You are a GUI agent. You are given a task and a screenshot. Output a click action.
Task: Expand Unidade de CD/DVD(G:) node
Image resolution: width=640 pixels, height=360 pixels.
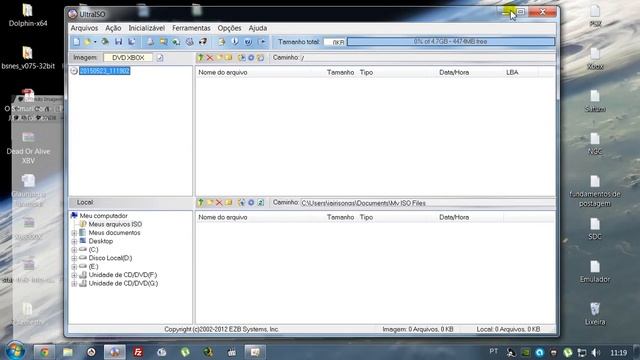74,284
